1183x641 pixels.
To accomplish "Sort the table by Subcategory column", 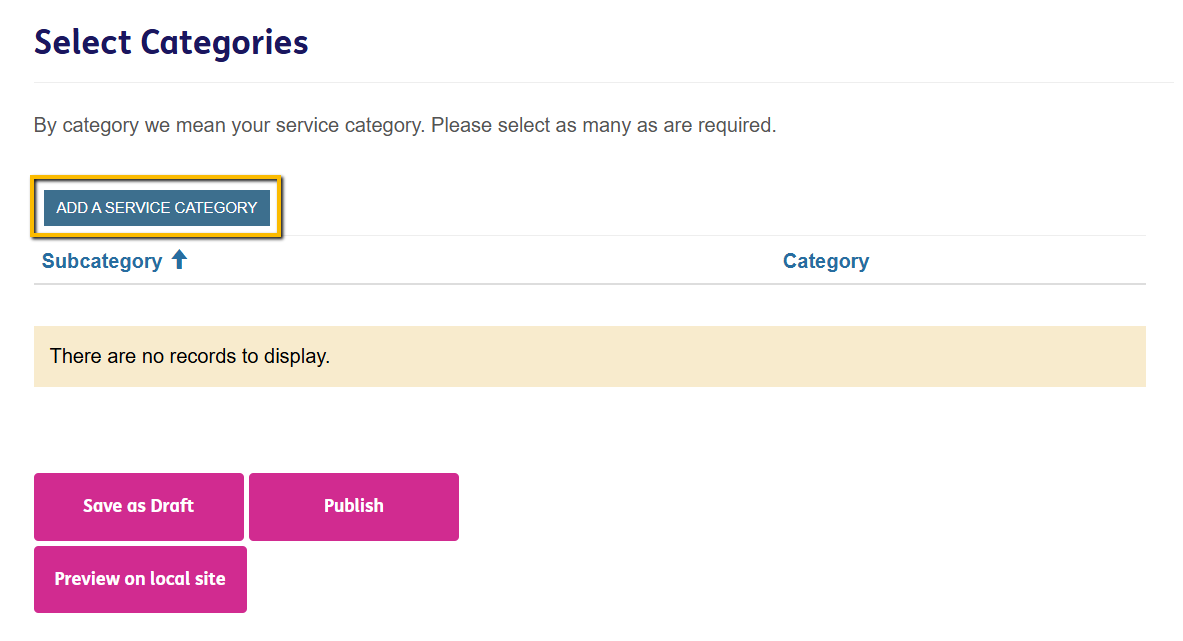I will click(x=102, y=261).
